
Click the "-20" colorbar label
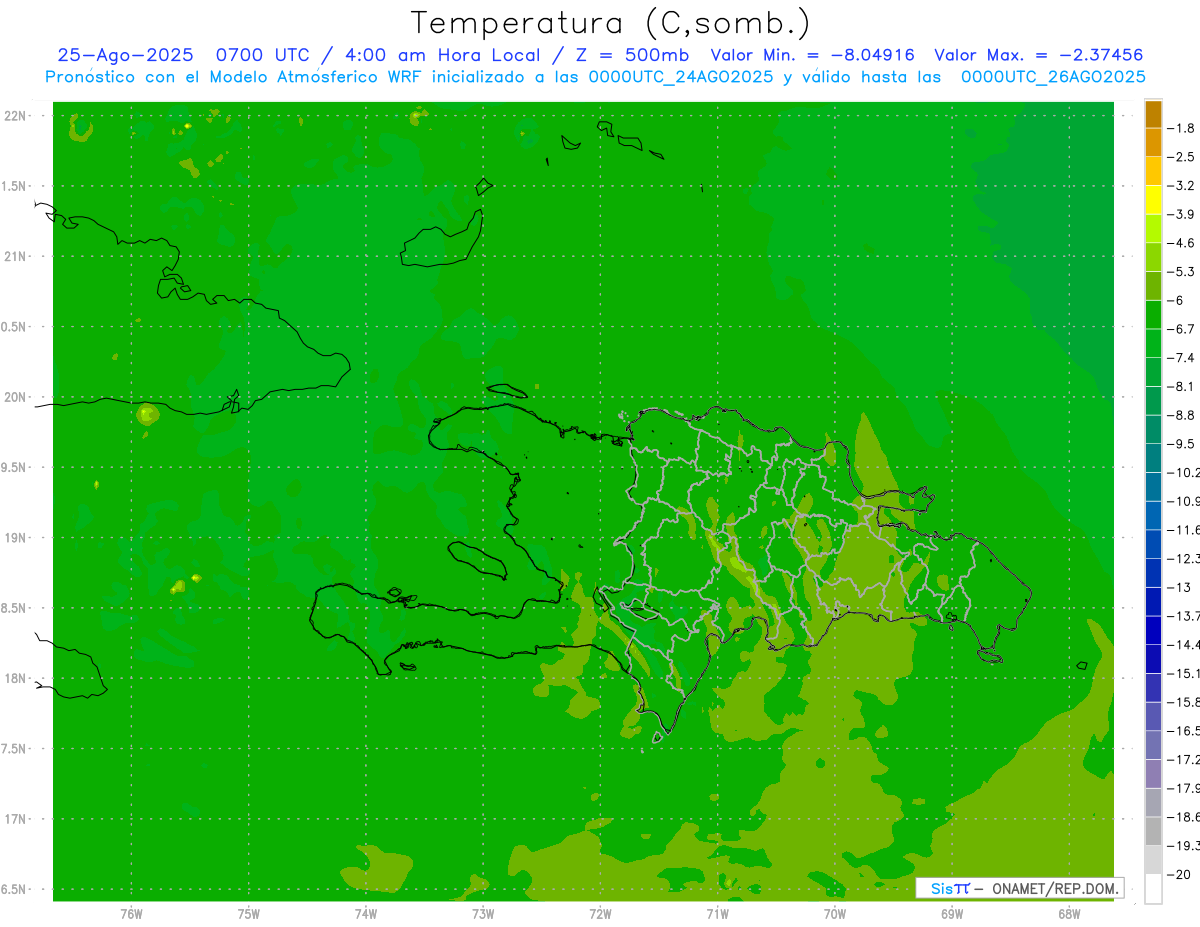tap(1179, 874)
